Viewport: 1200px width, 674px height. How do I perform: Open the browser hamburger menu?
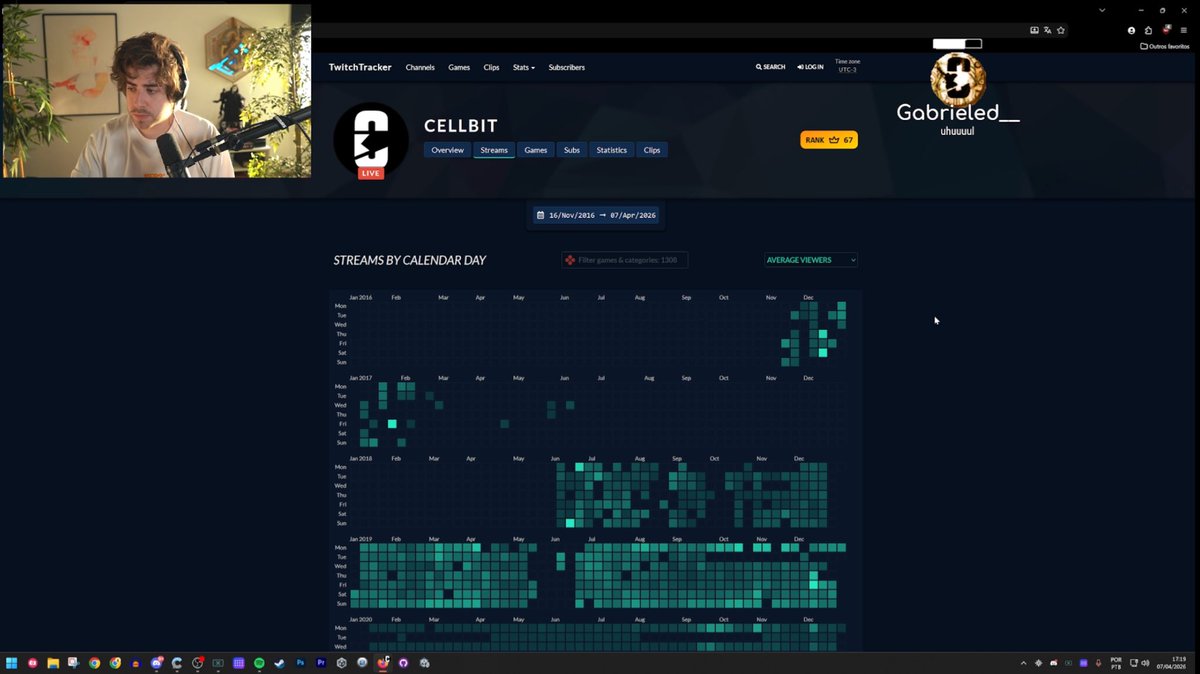tap(1184, 30)
